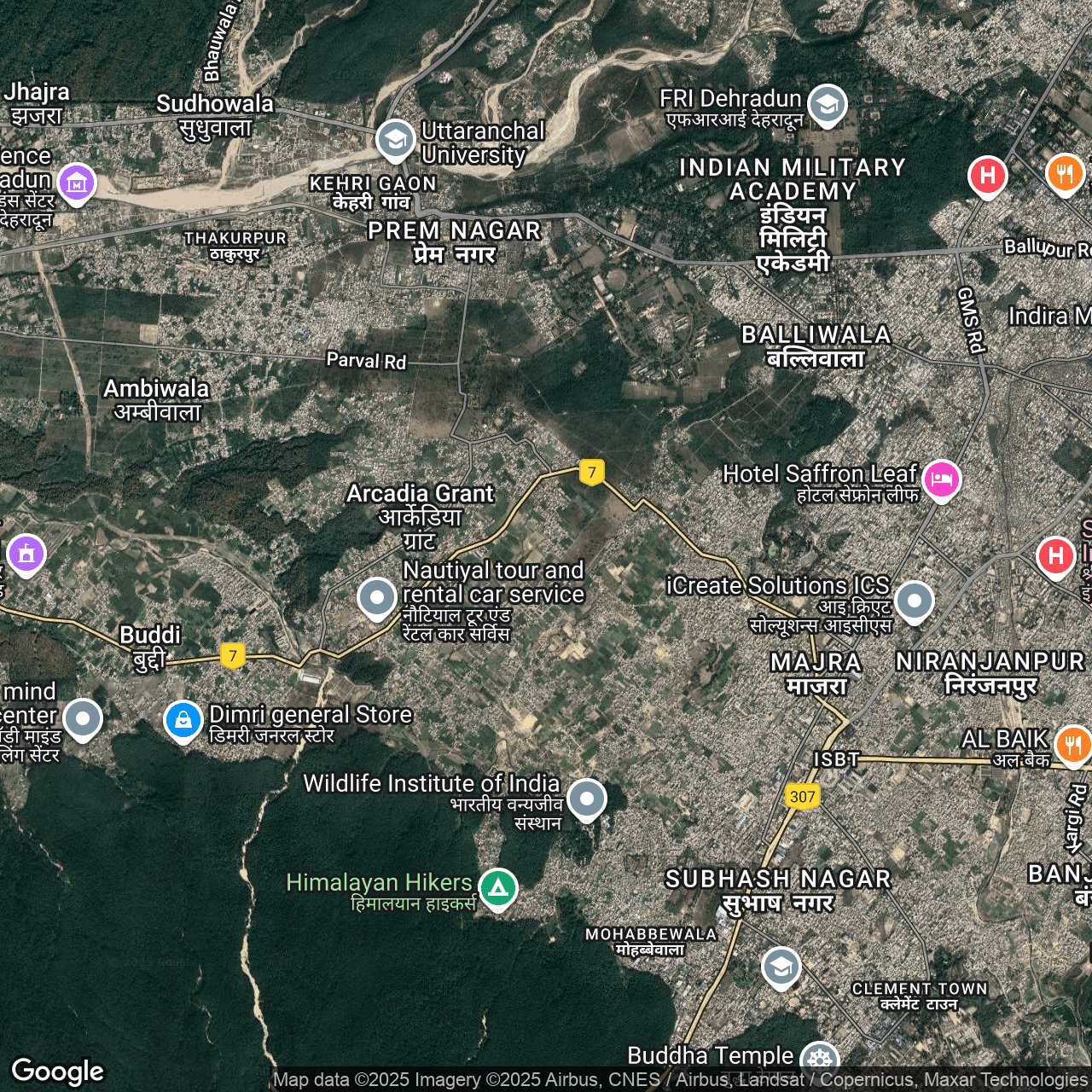This screenshot has height=1092, width=1092.
Task: Open the Buddha Temple dharma wheel marker
Action: coord(820,1059)
